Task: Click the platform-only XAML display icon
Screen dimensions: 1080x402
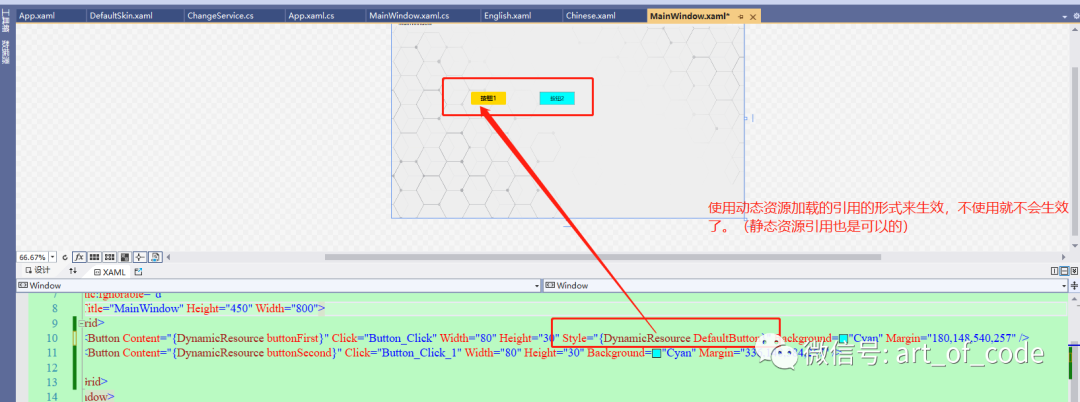Action: coord(156,257)
